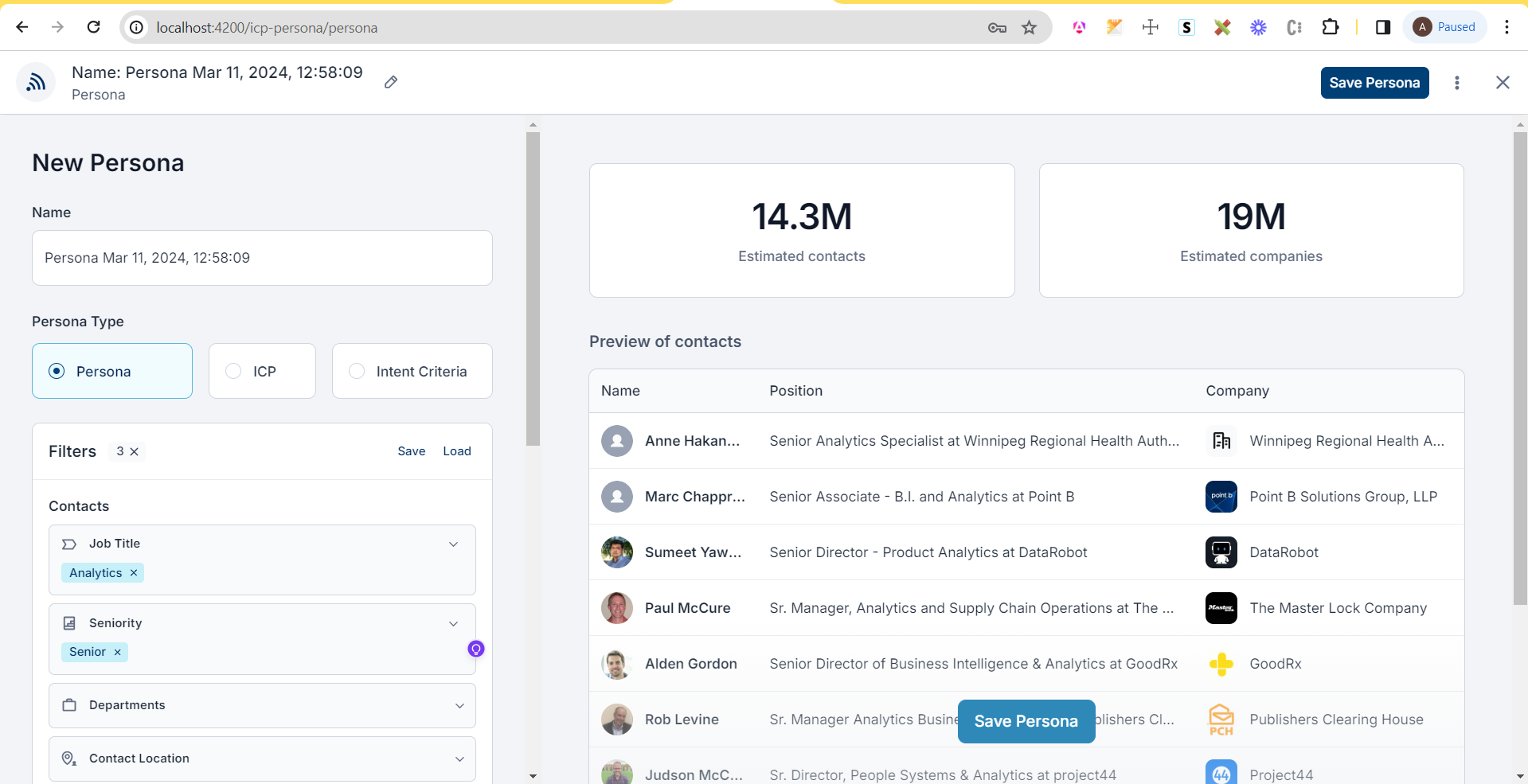1528x784 pixels.
Task: Select the Persona radio option
Action: (57, 371)
